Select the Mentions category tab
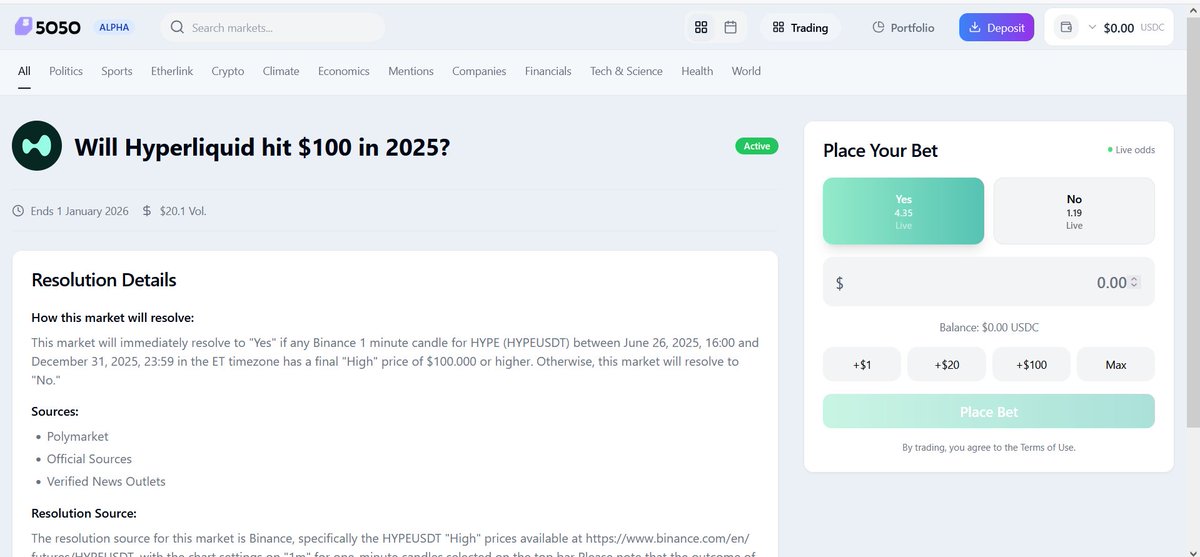 (411, 71)
